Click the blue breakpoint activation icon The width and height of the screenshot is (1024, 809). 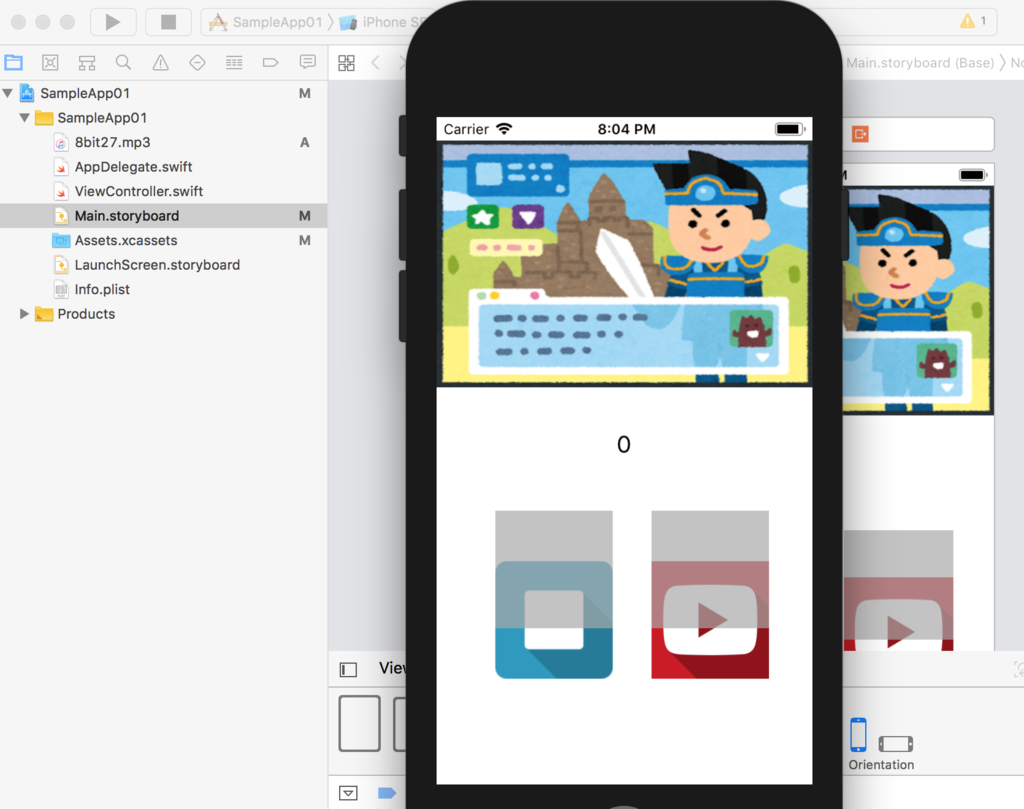point(387,793)
